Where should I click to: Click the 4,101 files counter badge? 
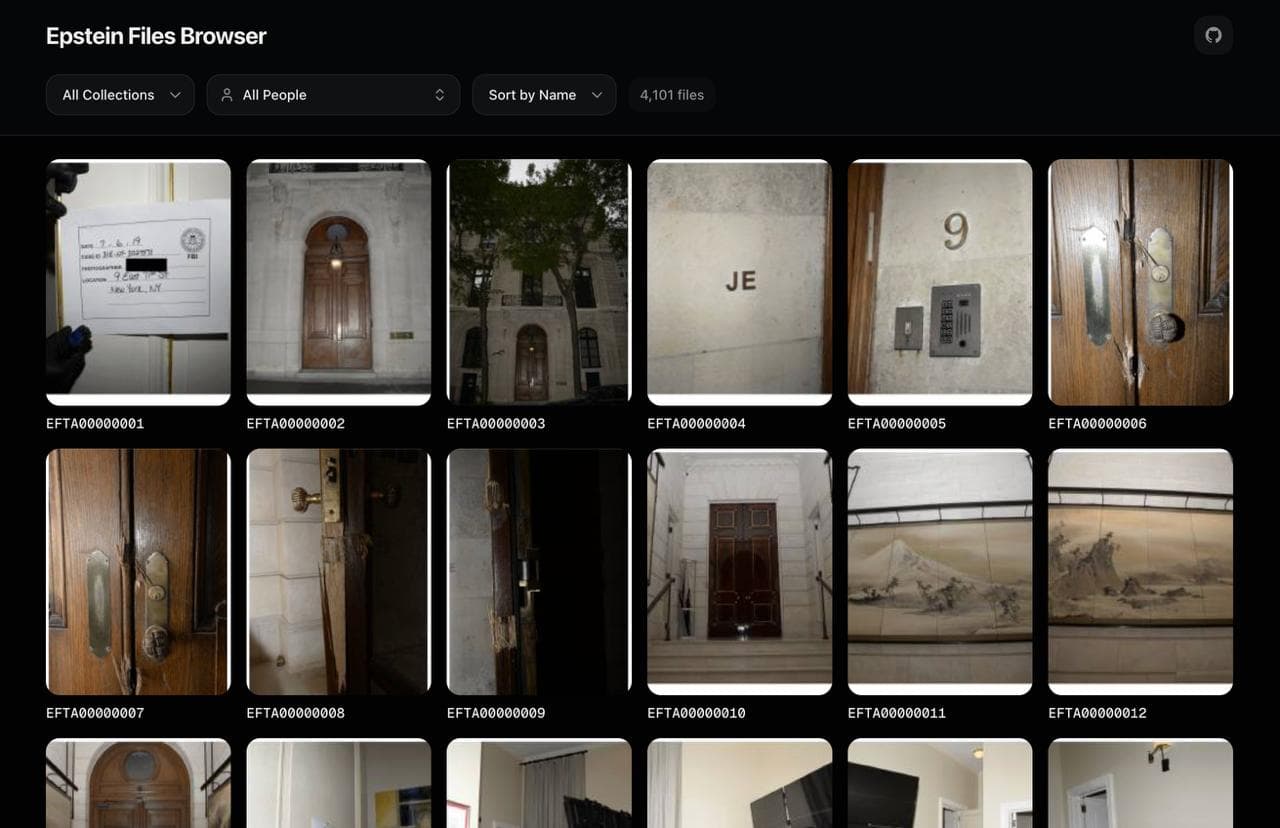(671, 94)
